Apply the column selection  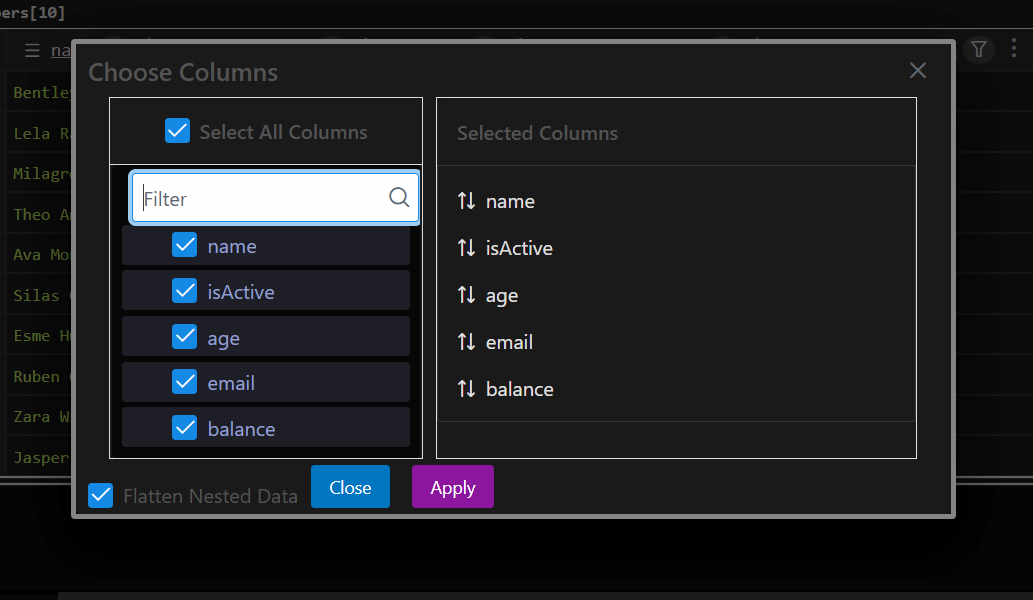(452, 487)
